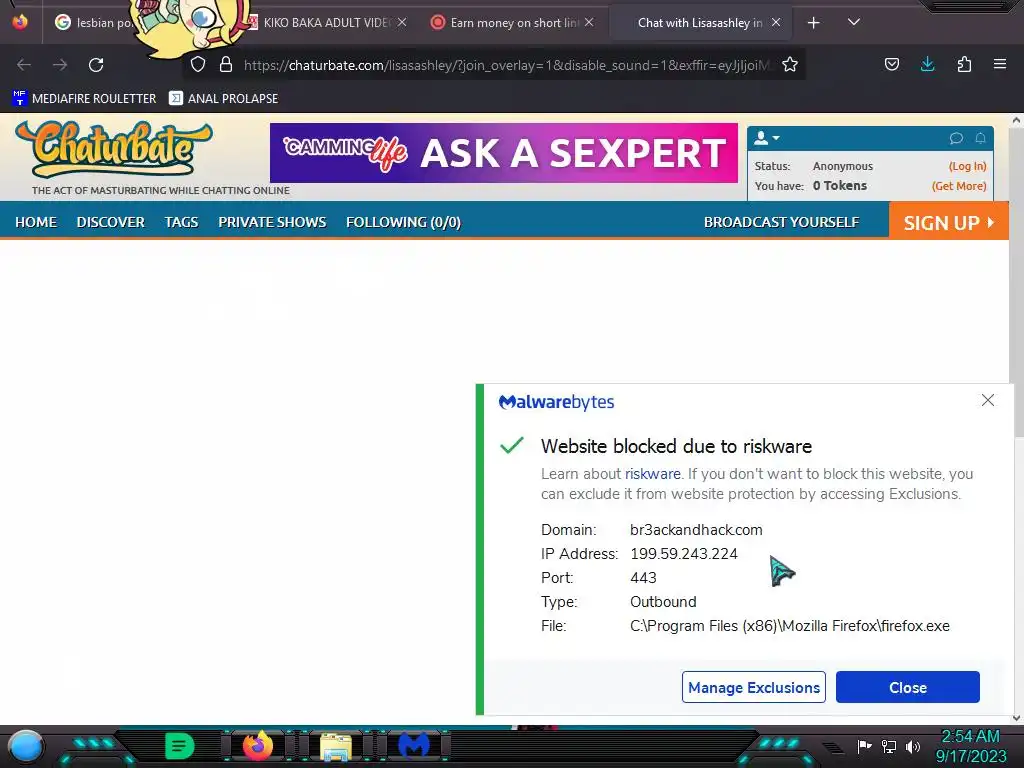
Task: Open the ANAL PROLAPSE bookmark
Action: (x=223, y=99)
